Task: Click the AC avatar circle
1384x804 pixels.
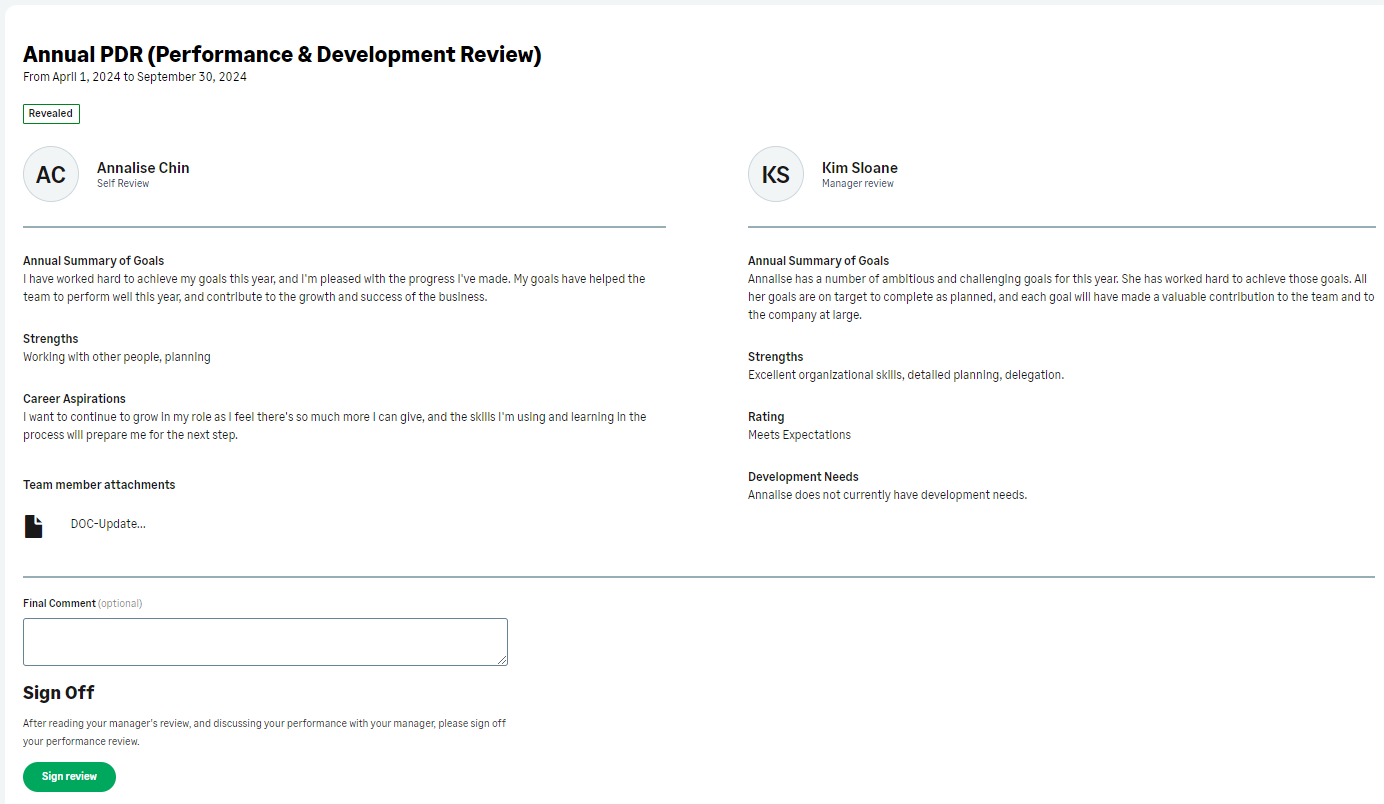Action: pyautogui.click(x=51, y=175)
